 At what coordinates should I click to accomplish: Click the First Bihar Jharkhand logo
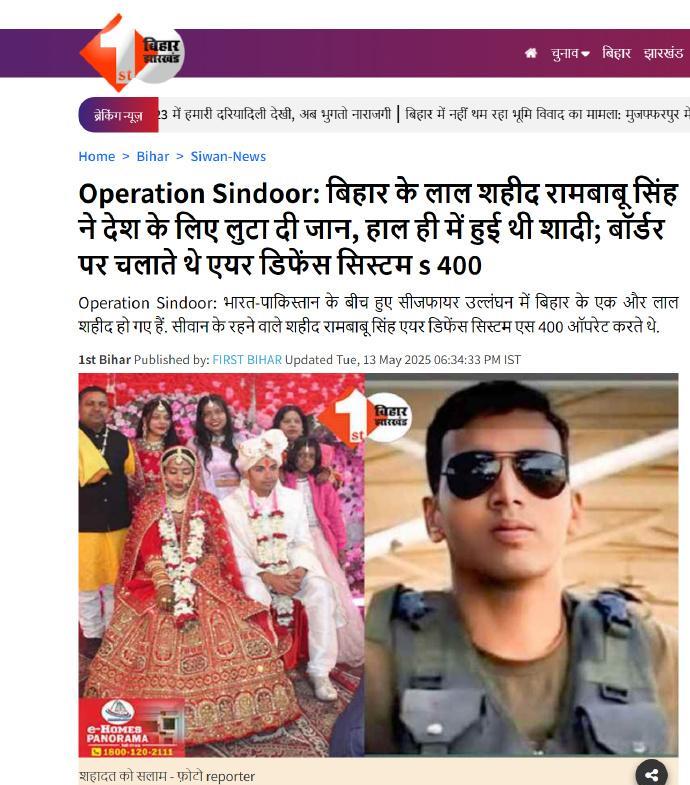pos(132,53)
